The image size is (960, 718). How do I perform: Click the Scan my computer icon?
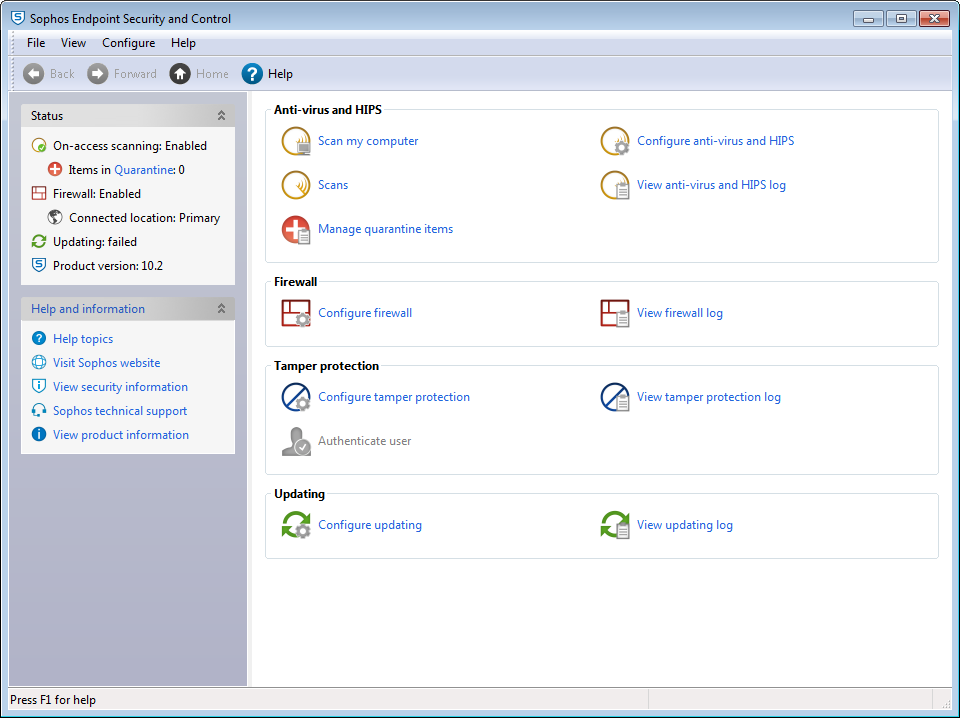(x=296, y=142)
